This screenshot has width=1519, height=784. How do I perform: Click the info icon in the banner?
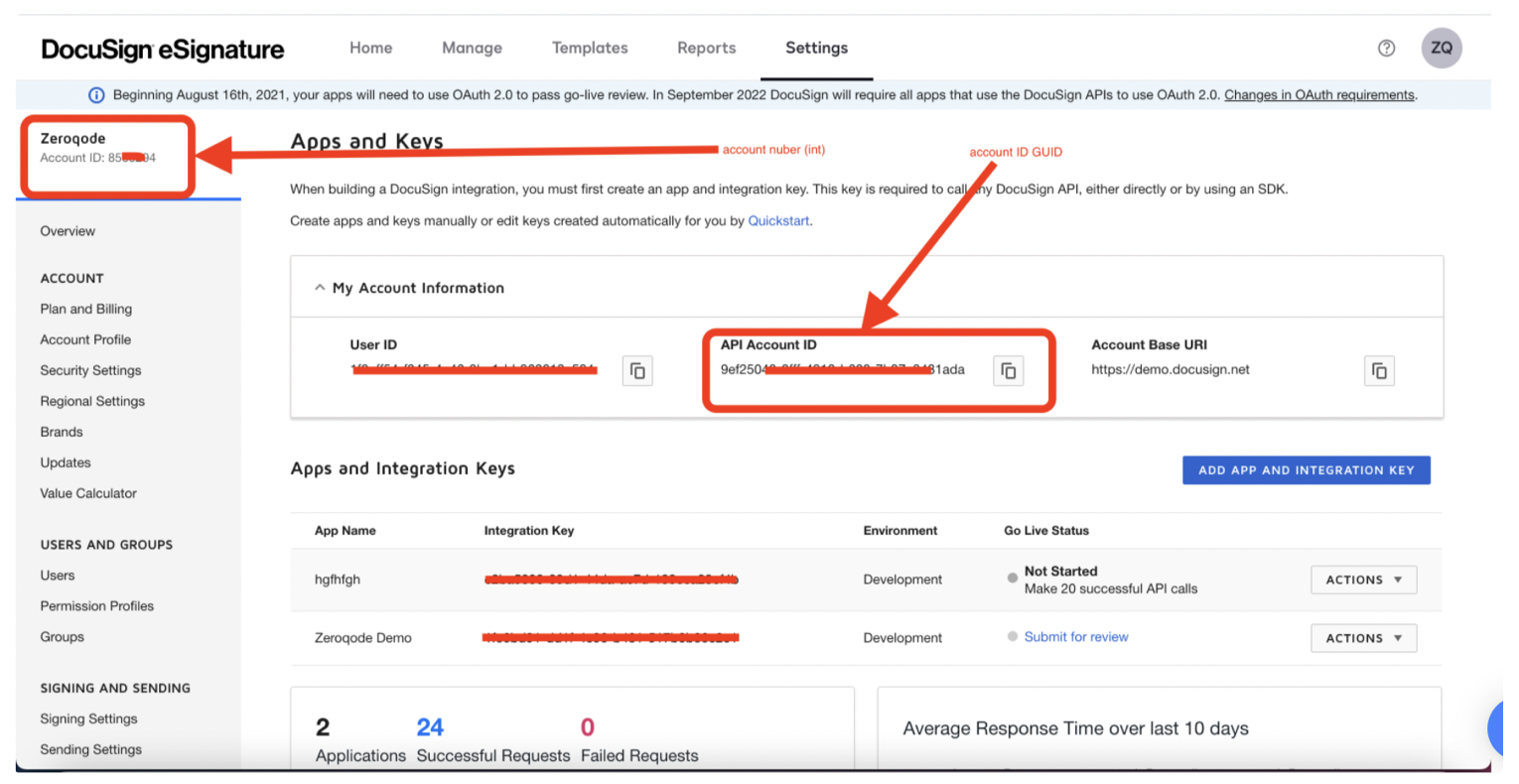coord(96,95)
